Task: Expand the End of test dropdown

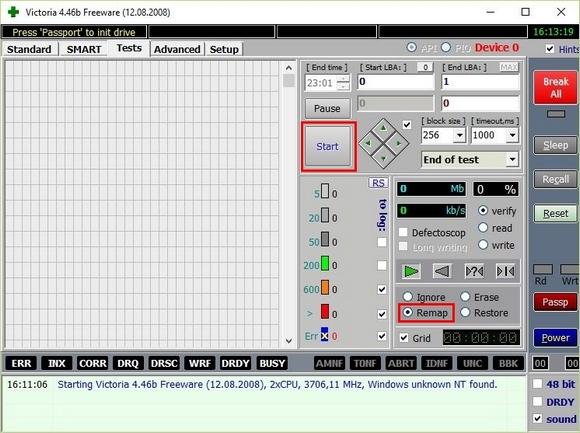Action: pos(512,159)
